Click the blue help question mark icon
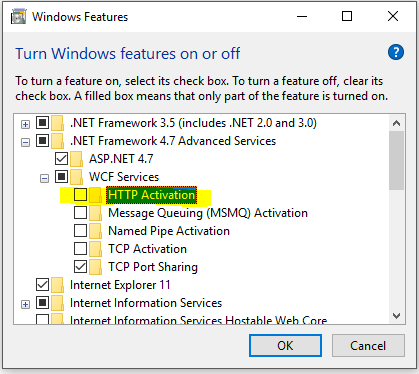419x374 pixels. coord(396,52)
